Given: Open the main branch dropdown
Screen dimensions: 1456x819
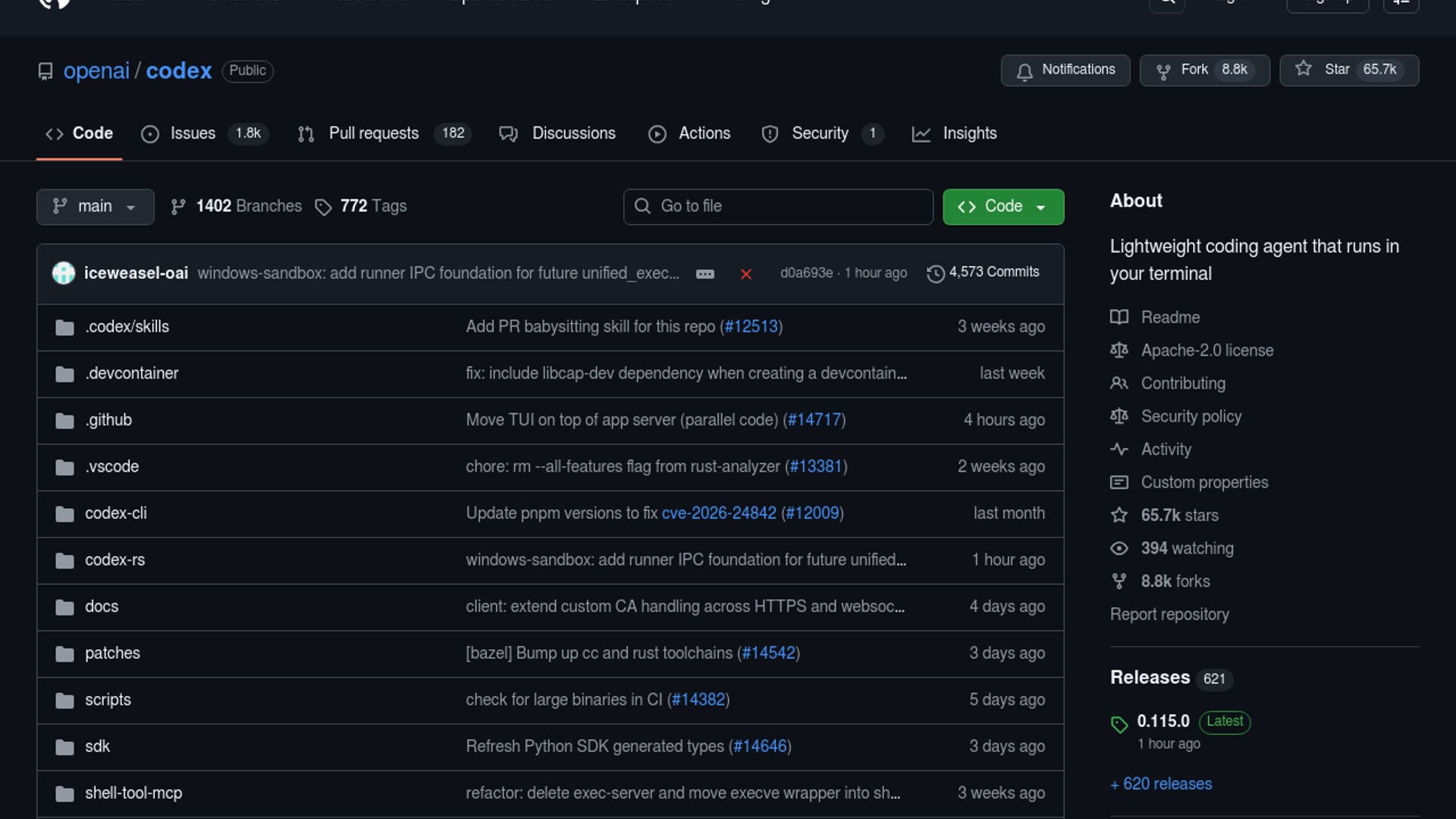Looking at the screenshot, I should 95,206.
